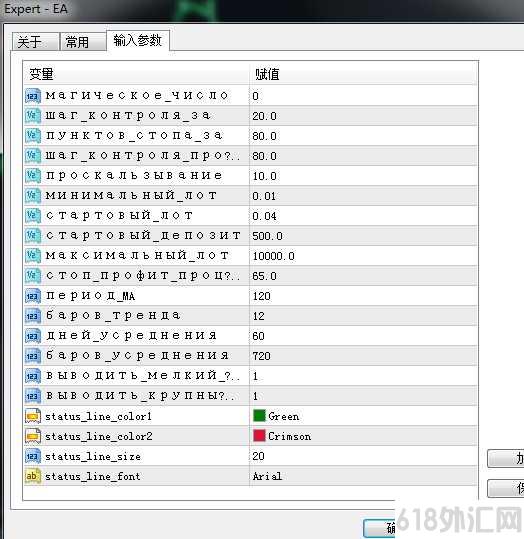Select the дней_усреднения parameter row
Image resolution: width=524 pixels, height=539 pixels.
pyautogui.click(x=250, y=336)
